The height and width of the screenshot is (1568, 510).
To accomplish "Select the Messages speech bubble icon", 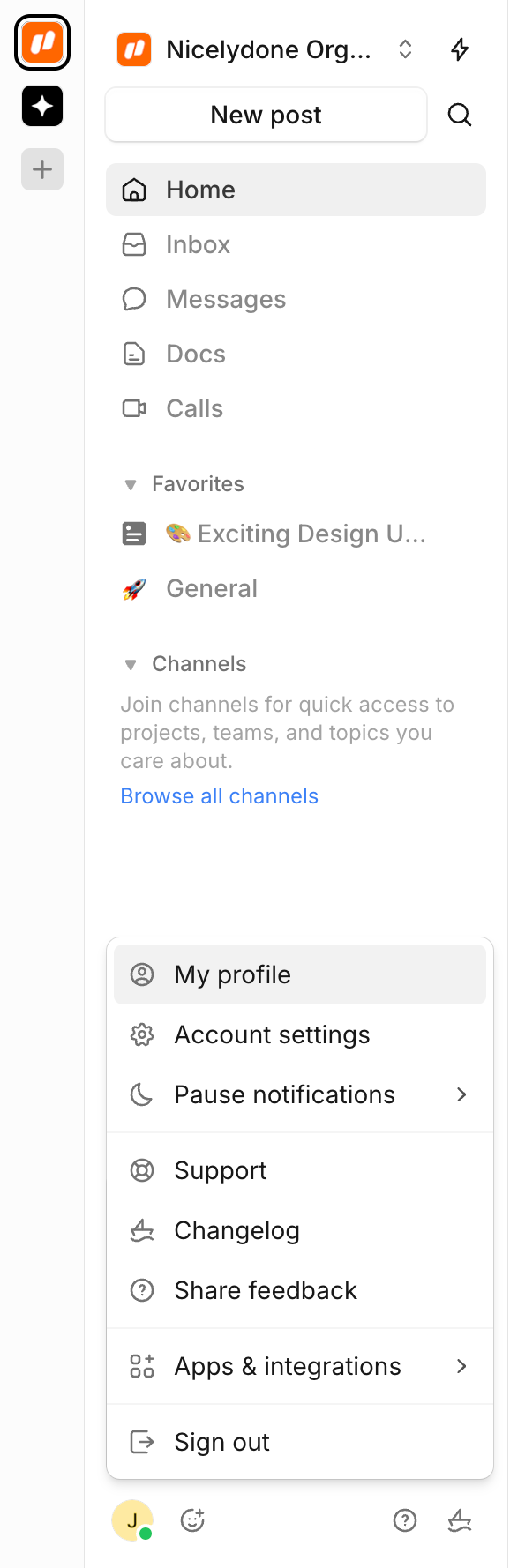I will (134, 299).
